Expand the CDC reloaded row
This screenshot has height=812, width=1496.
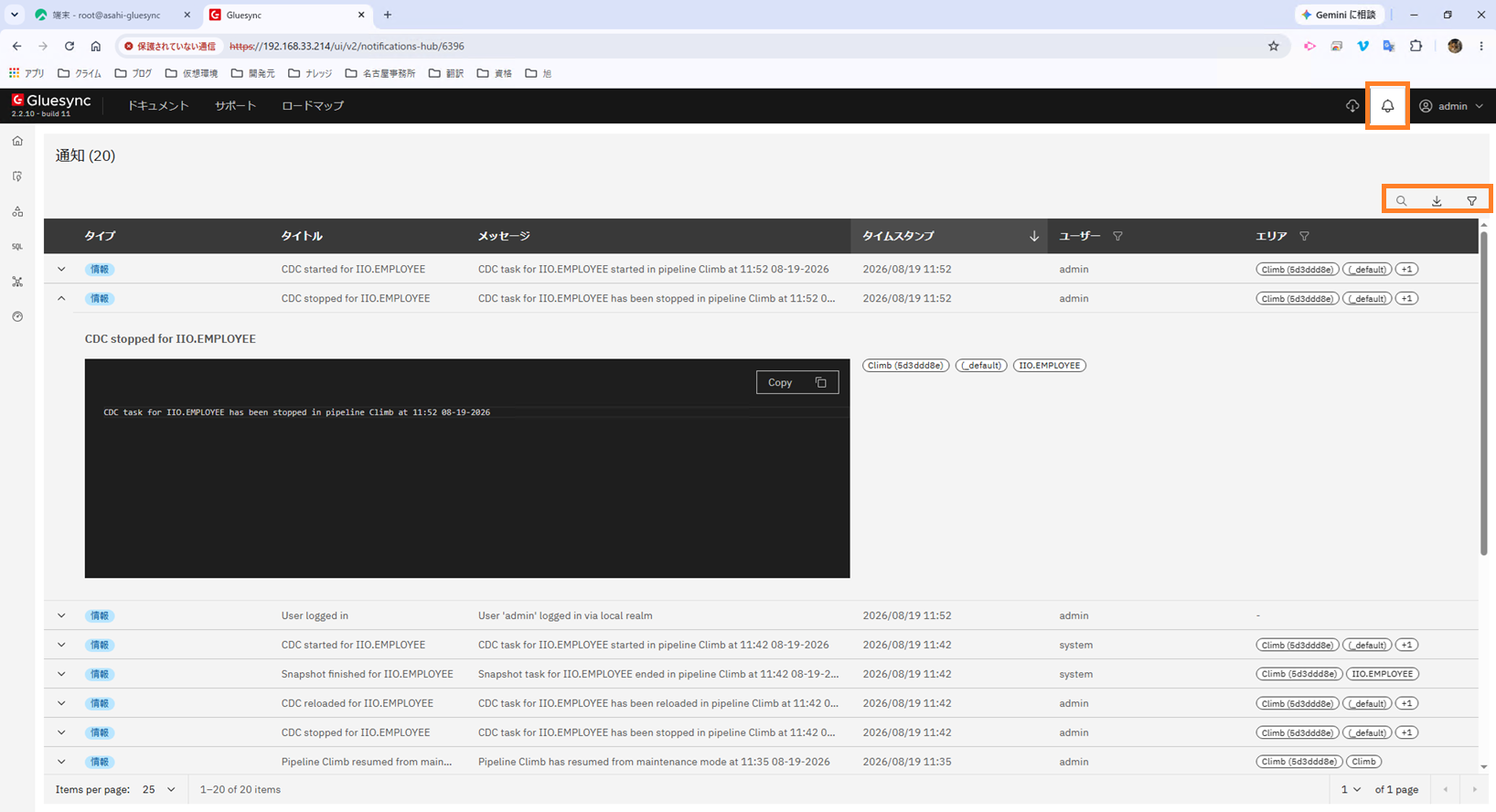(x=61, y=703)
